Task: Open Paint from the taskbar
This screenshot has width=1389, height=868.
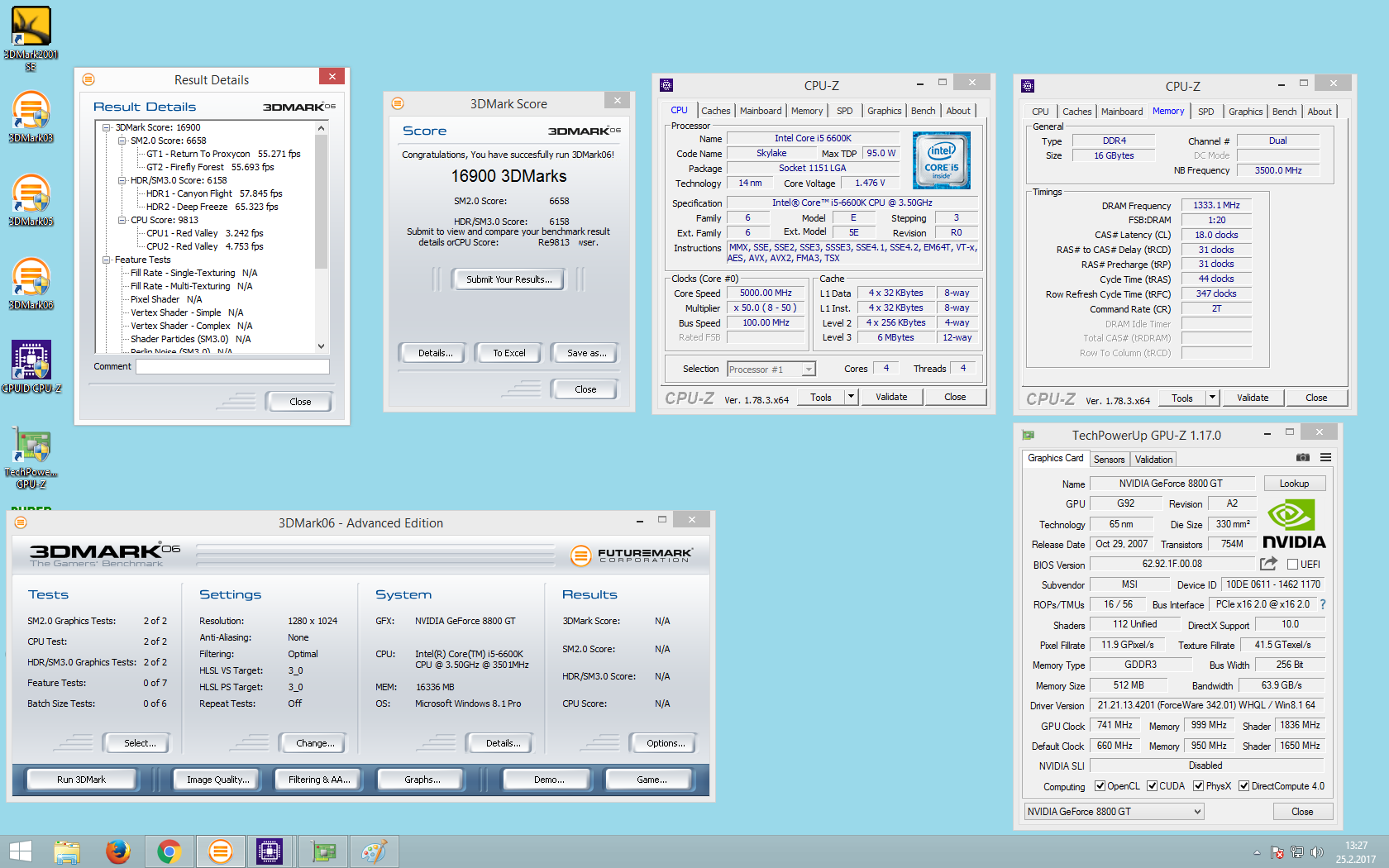Action: 374,851
